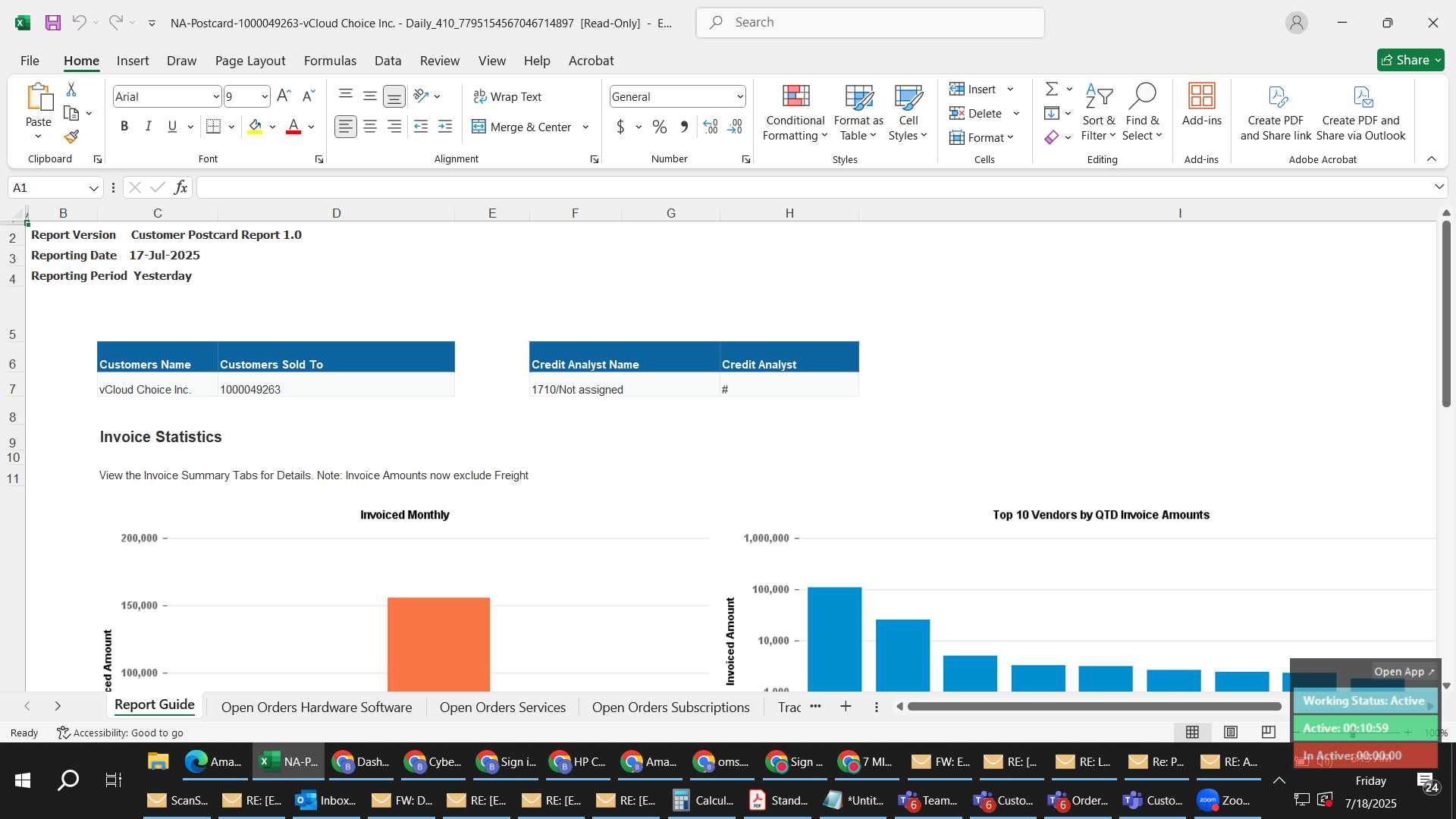Click the Cut scissors icon
The width and height of the screenshot is (1456, 819).
pyautogui.click(x=71, y=89)
